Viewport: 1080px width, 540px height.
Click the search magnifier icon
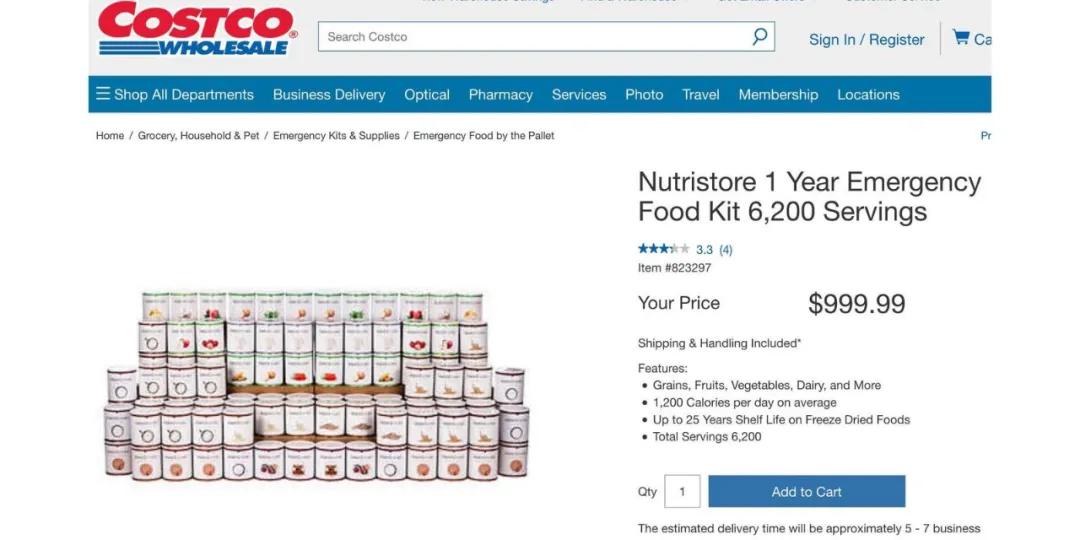pos(759,37)
